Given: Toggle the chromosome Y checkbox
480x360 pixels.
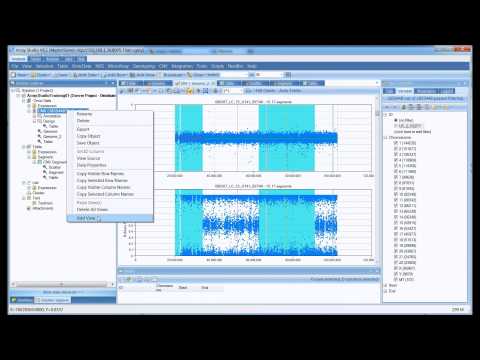Looking at the screenshot, I should [x=396, y=274].
